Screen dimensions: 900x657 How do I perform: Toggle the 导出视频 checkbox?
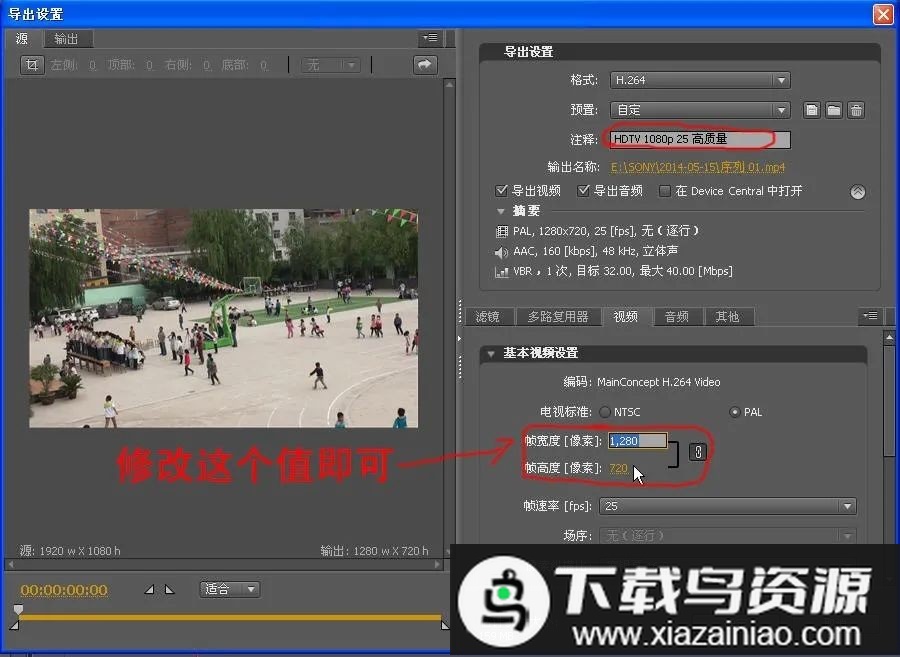502,191
